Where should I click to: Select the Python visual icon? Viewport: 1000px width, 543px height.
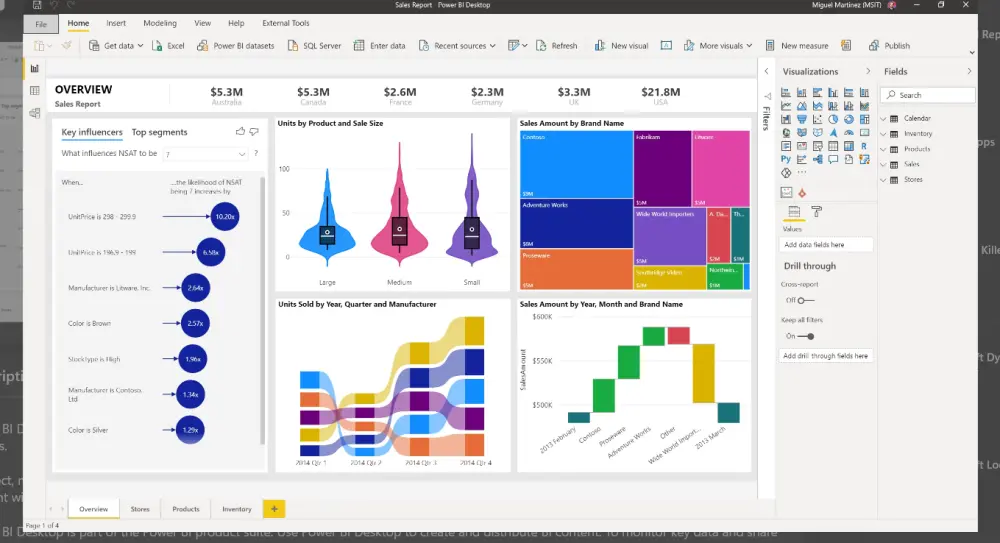(x=786, y=160)
